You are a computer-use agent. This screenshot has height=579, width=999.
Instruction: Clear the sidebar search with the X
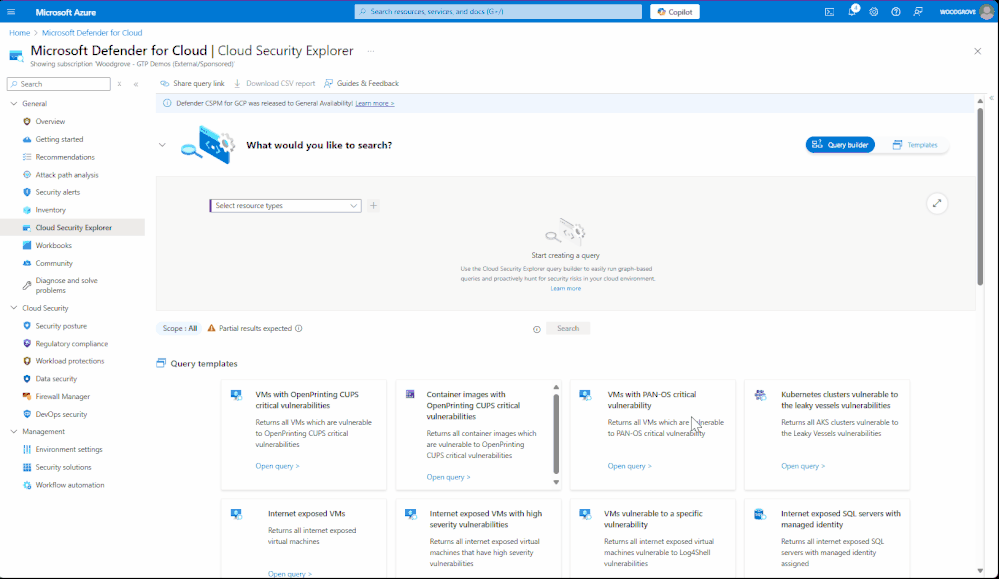(119, 84)
